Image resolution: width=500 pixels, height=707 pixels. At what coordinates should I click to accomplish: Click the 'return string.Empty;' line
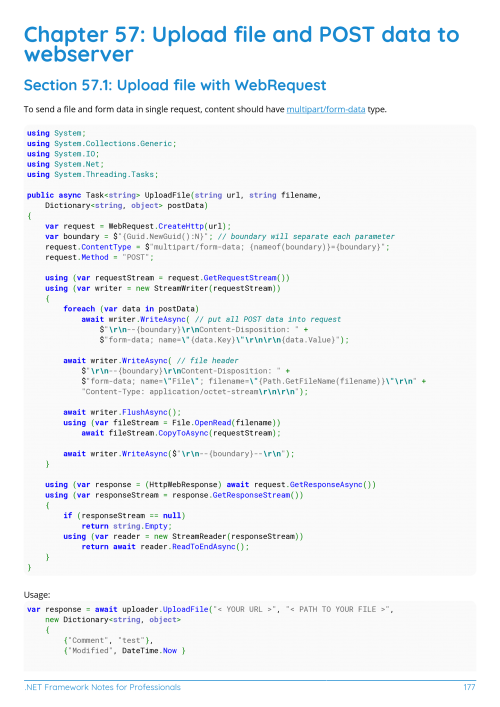click(x=127, y=526)
